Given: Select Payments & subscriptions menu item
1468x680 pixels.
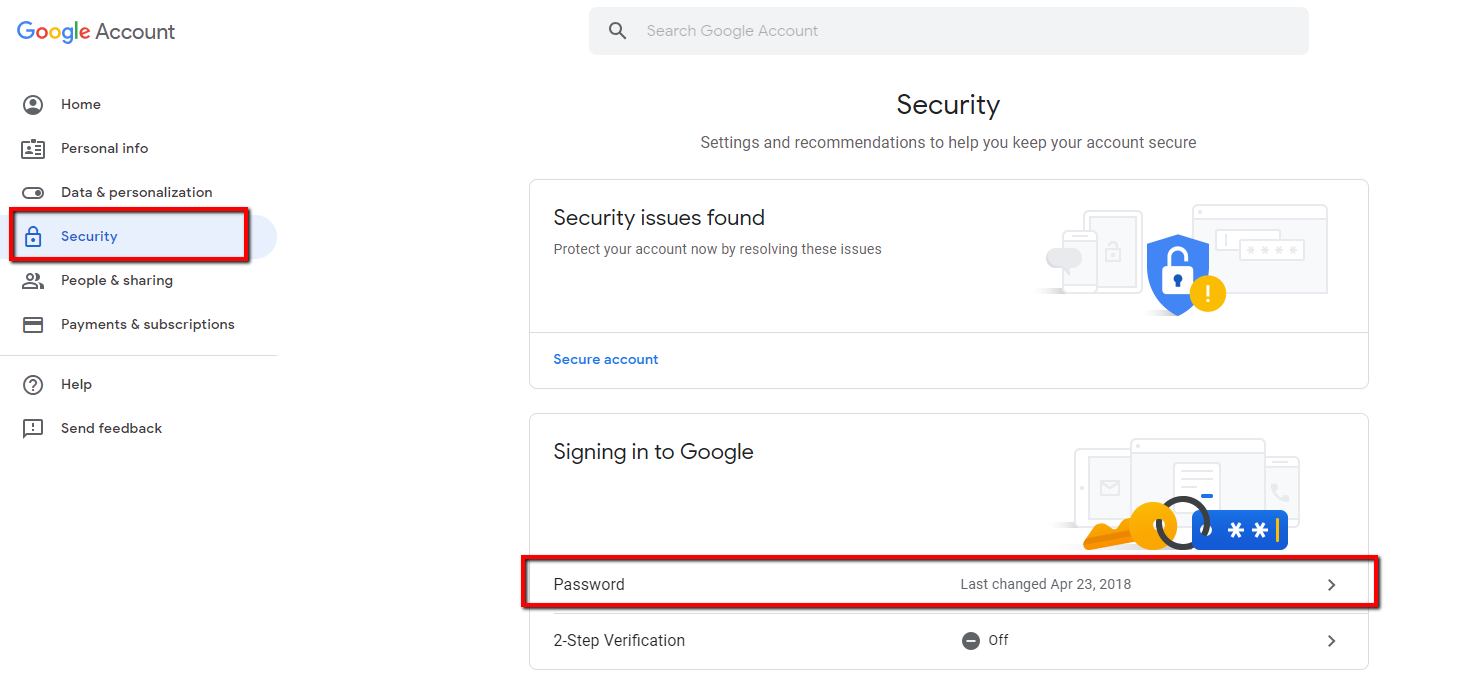Looking at the screenshot, I should pyautogui.click(x=147, y=325).
